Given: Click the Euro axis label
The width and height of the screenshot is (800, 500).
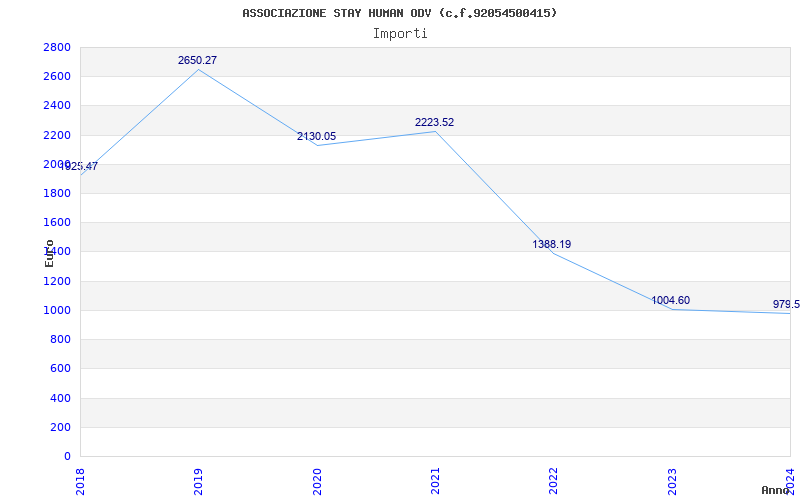Looking at the screenshot, I should click(49, 253).
